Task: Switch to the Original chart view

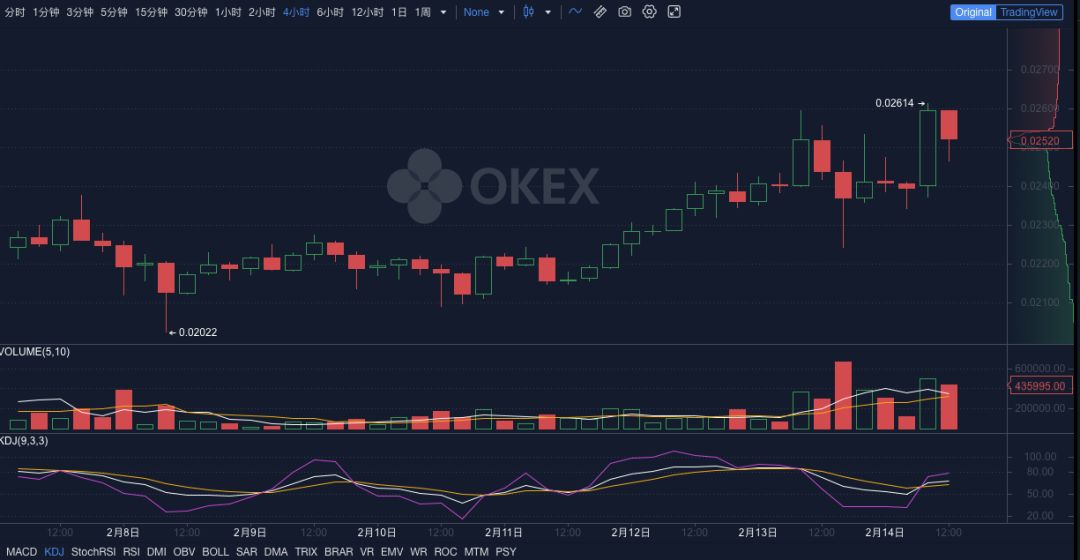Action: 973,12
